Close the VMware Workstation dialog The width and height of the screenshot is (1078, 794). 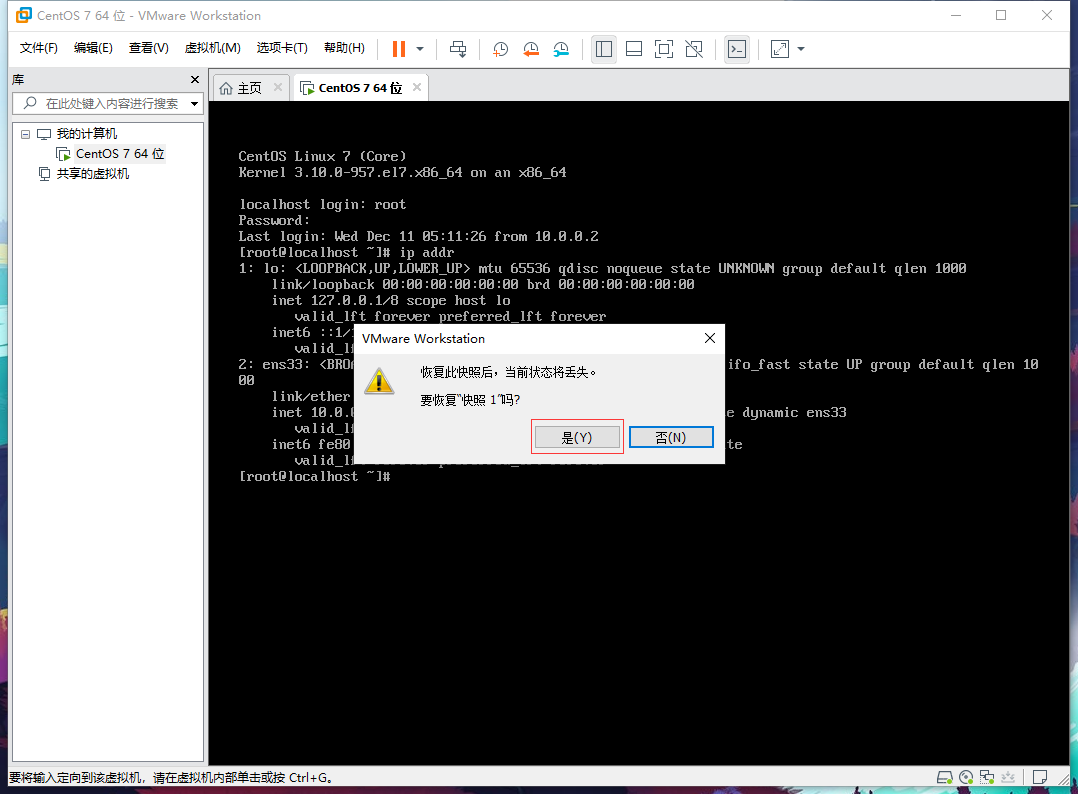710,338
